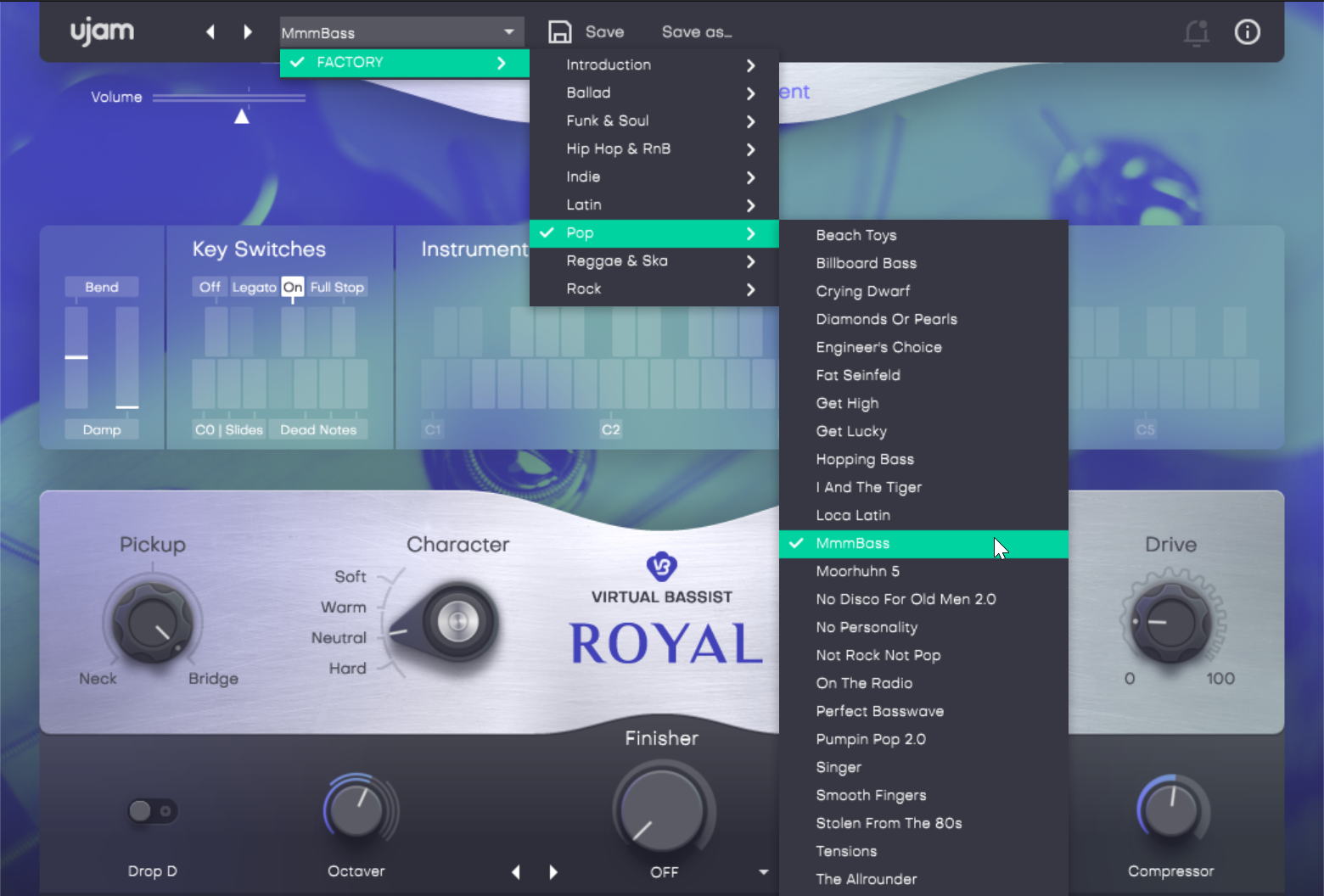1324x896 pixels.
Task: Select Loca Latin preset
Action: point(923,516)
